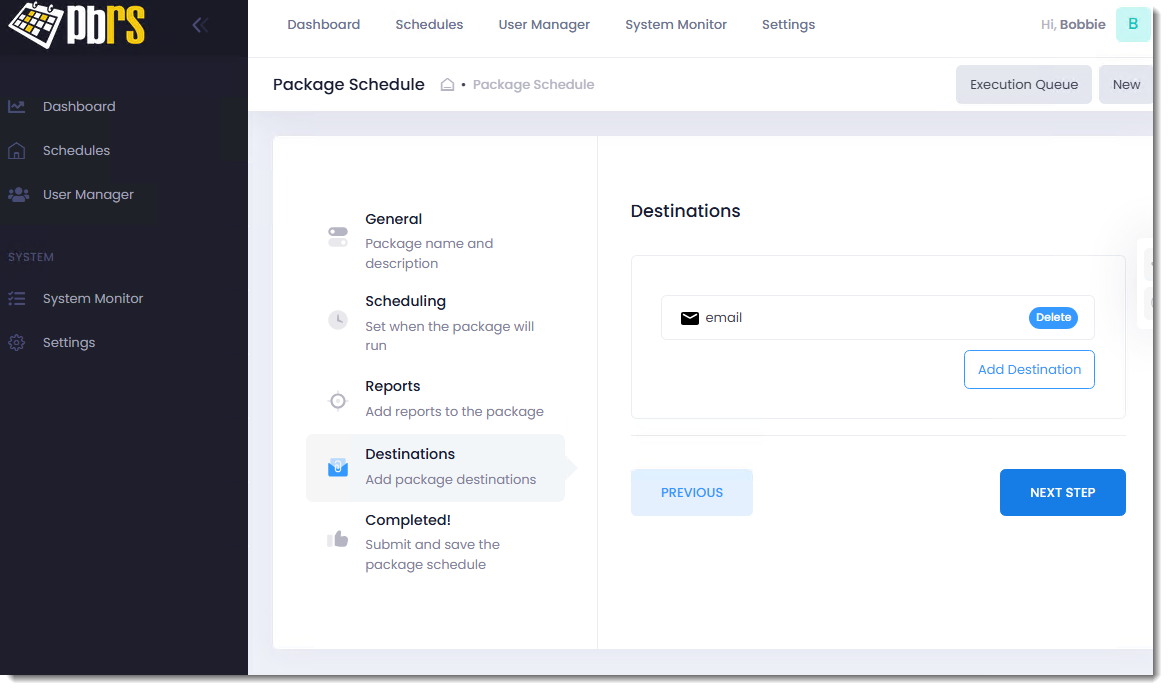
Task: Click the Dashboard chart icon in sidebar
Action: point(17,107)
